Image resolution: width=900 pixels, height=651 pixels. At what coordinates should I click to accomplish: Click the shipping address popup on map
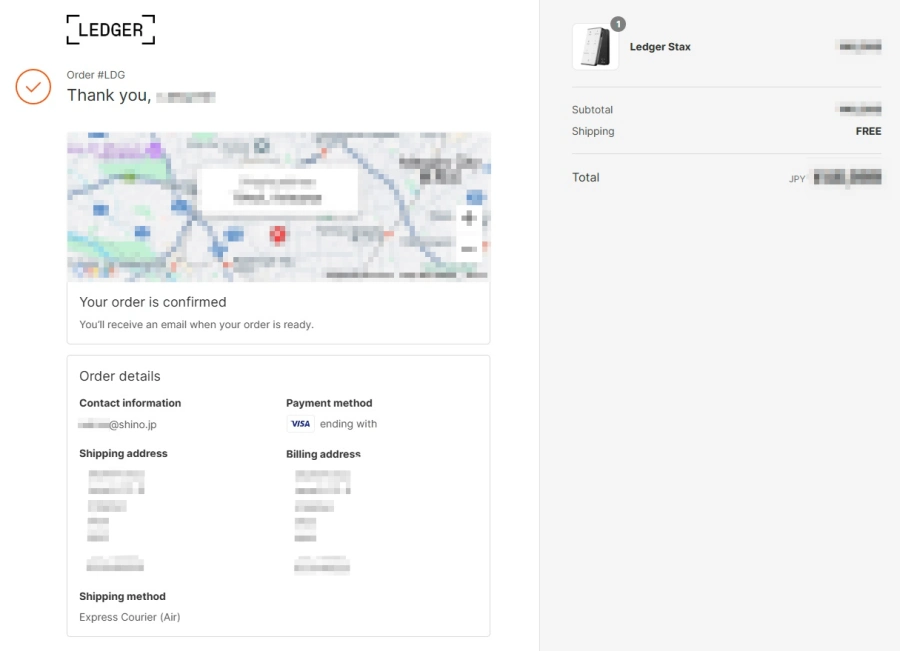pos(278,190)
